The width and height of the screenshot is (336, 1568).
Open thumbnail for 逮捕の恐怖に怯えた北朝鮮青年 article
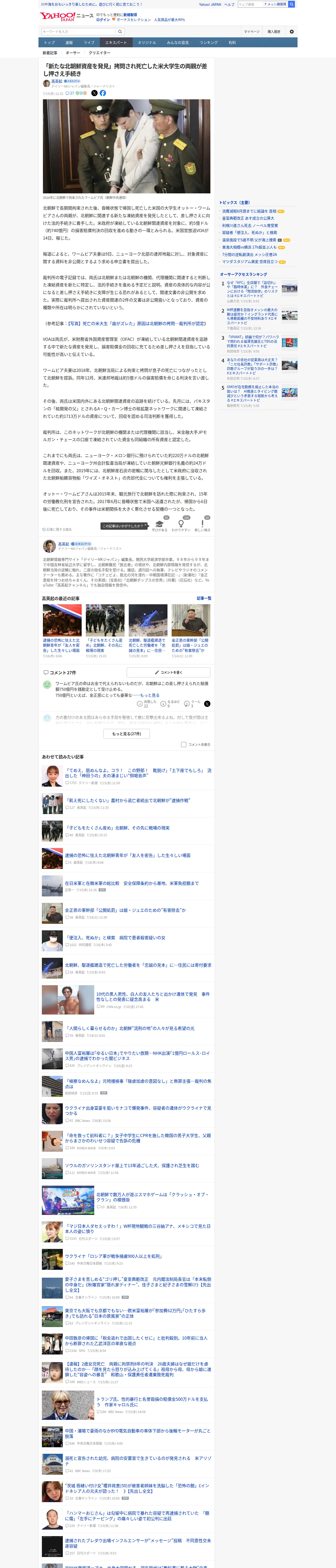point(62,620)
